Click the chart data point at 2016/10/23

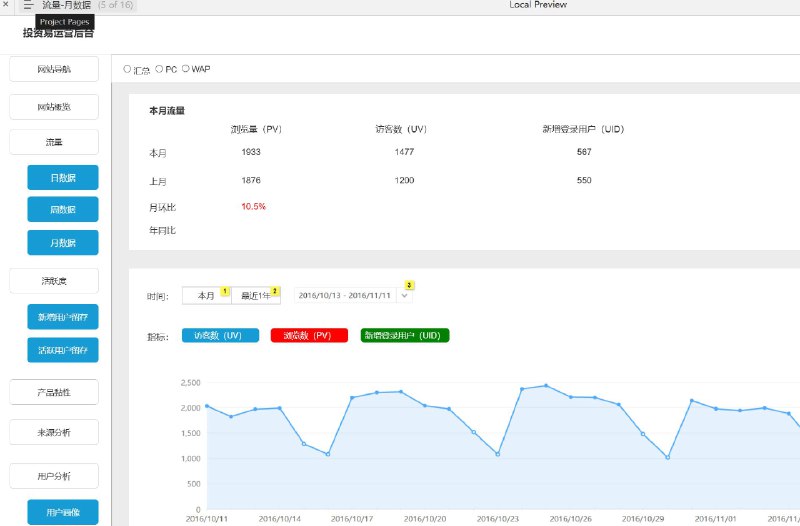coord(497,454)
